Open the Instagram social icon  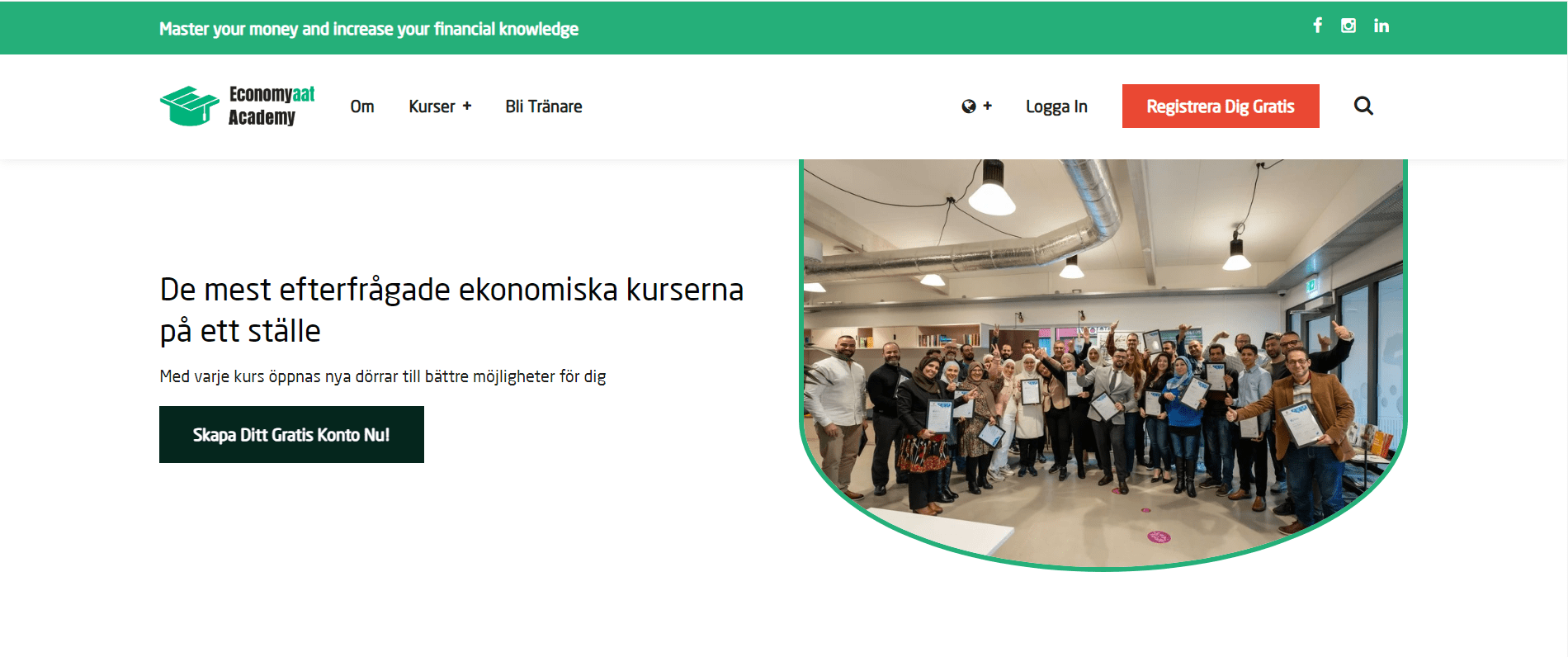click(1348, 26)
